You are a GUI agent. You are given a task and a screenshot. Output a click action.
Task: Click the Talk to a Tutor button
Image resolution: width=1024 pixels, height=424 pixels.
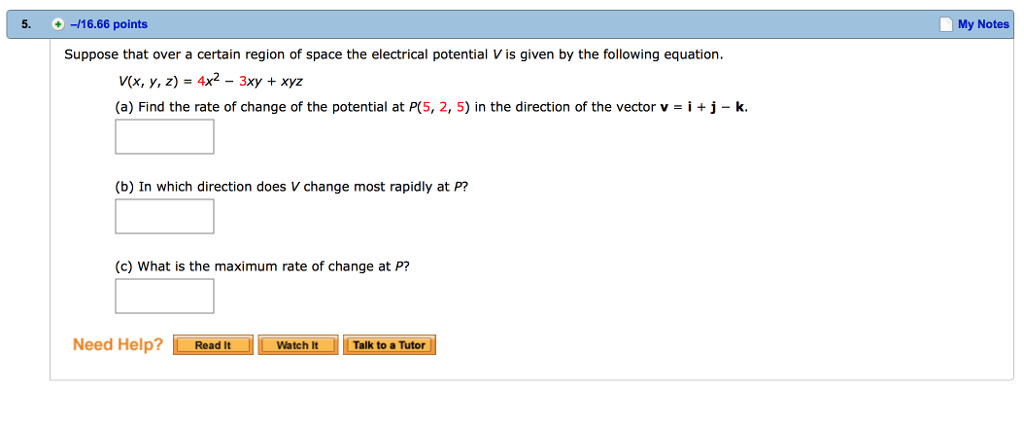click(x=389, y=346)
